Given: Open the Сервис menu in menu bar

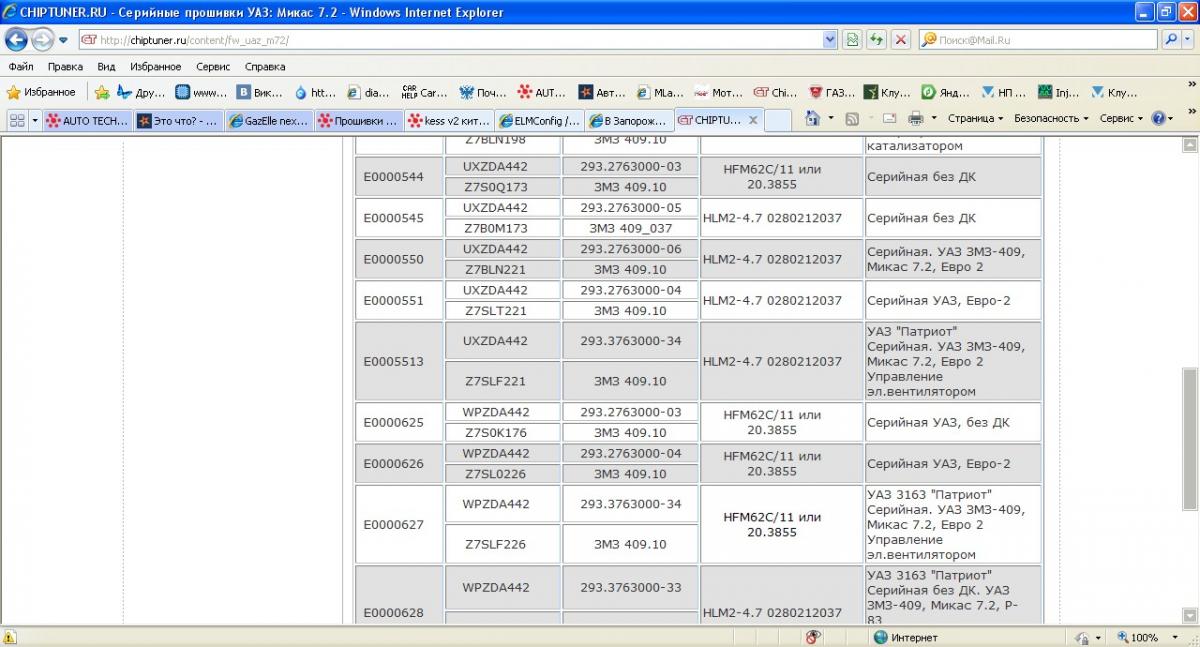Looking at the screenshot, I should (x=213, y=67).
